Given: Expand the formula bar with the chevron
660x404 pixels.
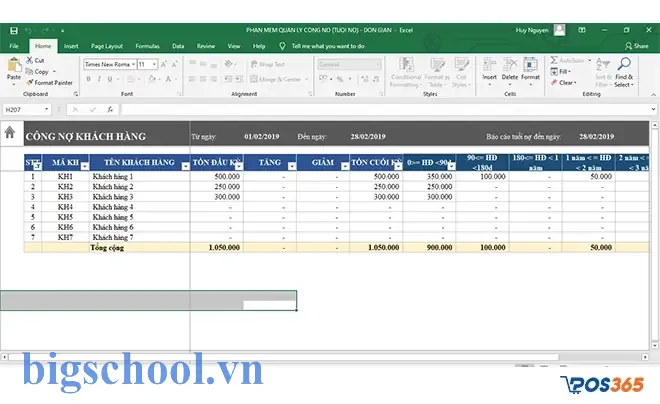Looking at the screenshot, I should click(653, 109).
